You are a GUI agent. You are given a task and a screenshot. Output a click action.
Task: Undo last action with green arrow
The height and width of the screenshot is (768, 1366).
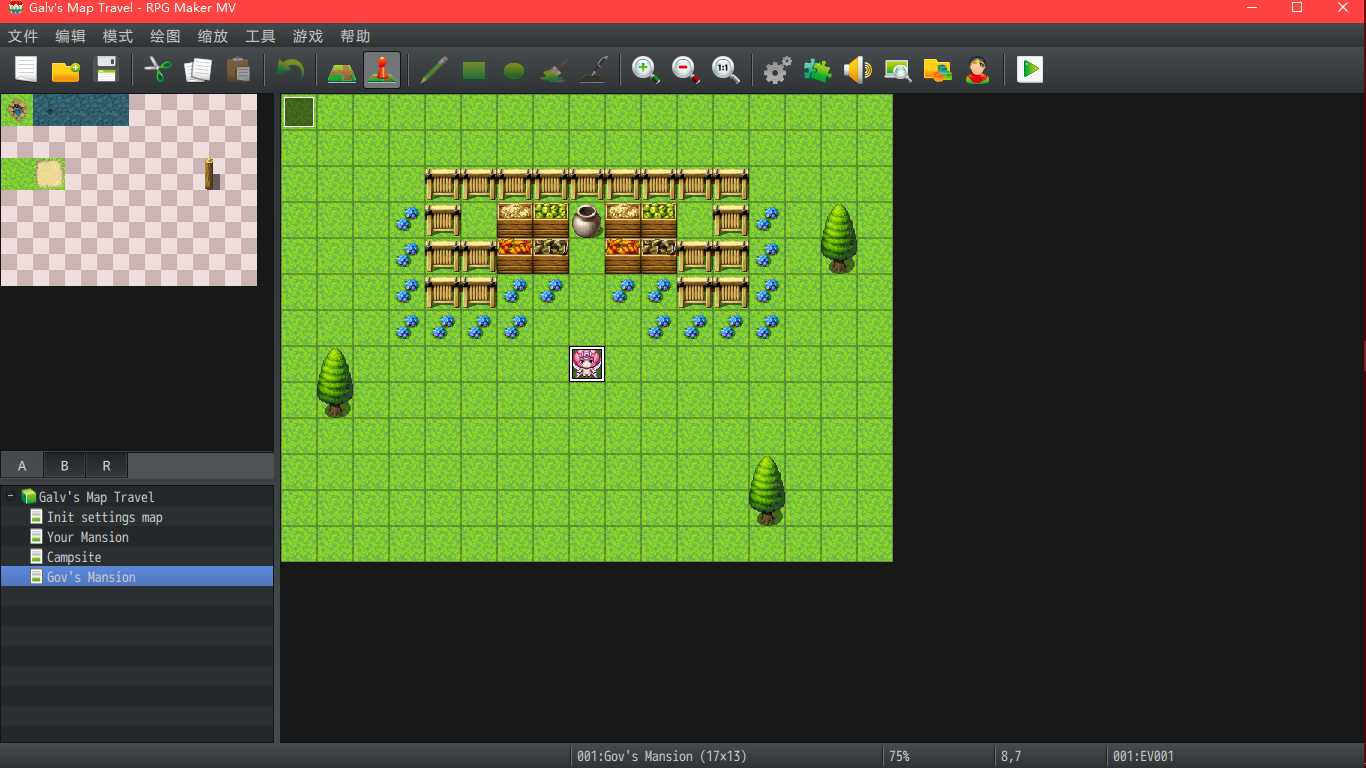click(x=290, y=70)
